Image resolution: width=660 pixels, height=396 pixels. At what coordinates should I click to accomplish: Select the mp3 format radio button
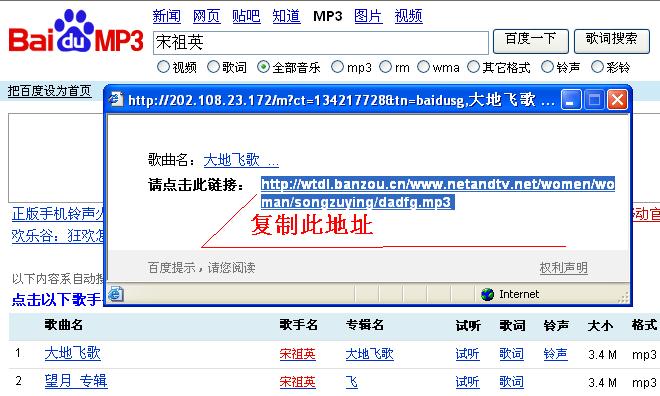click(x=337, y=66)
